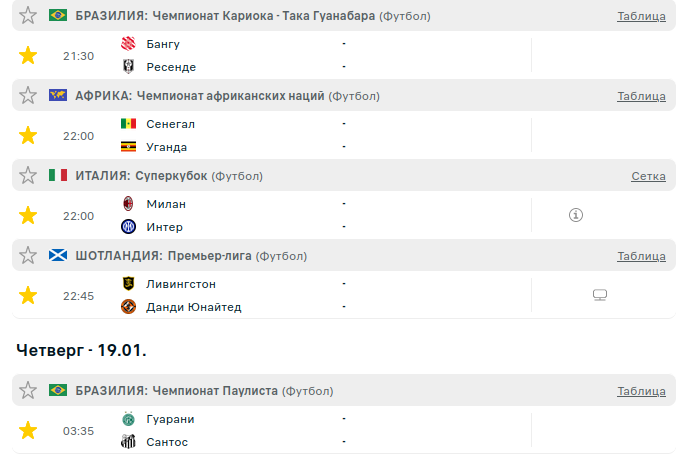Click the Senegal team name
This screenshot has height=461, width=688.
170,124
